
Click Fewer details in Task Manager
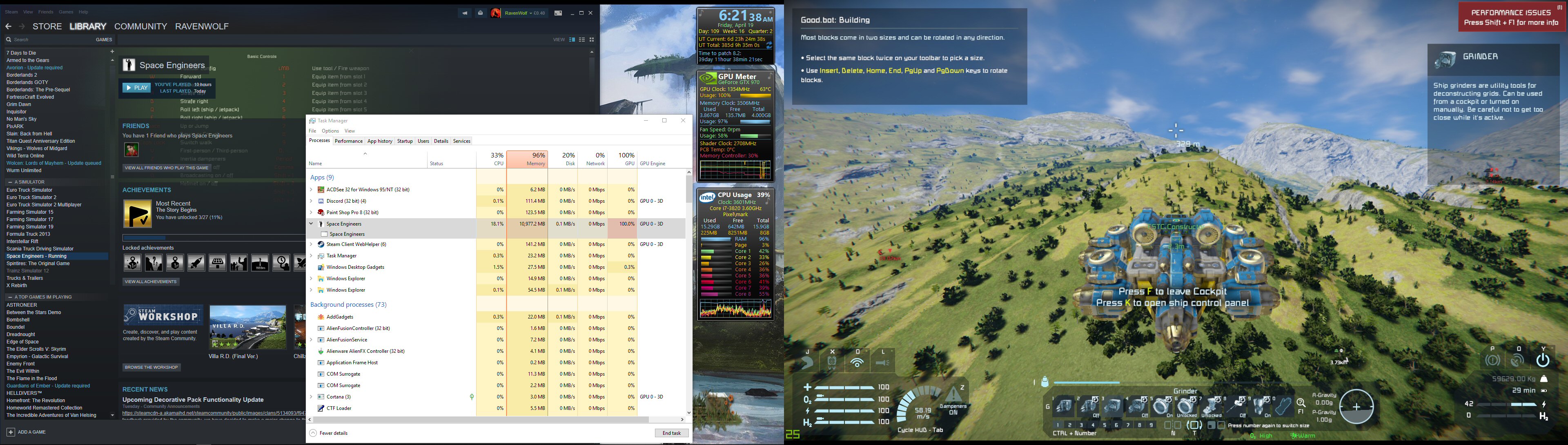point(329,434)
